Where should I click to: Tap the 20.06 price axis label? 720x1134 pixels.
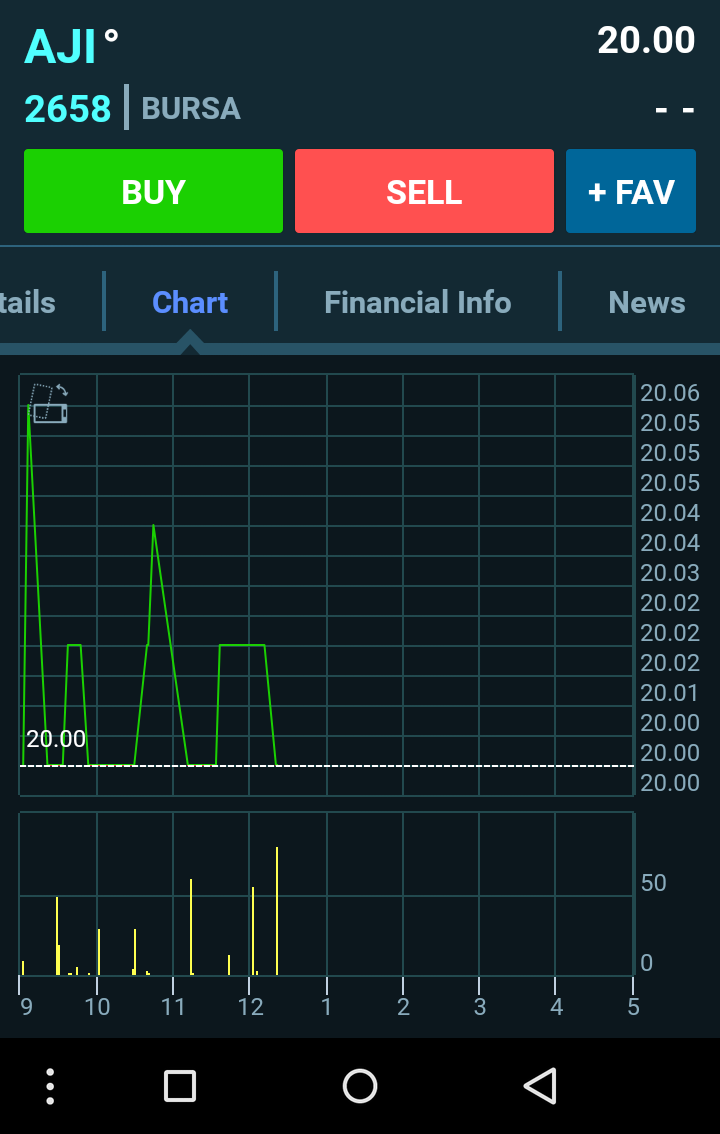pyautogui.click(x=670, y=393)
